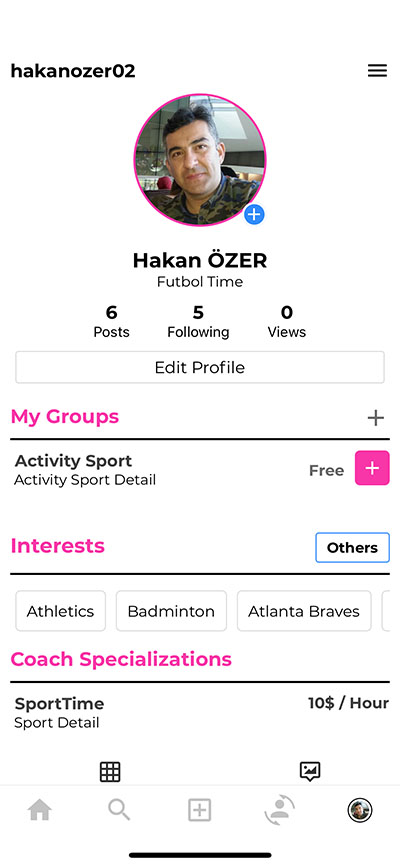Viewport: 400px width, 866px height.
Task: Open the Posts count
Action: pos(112,322)
